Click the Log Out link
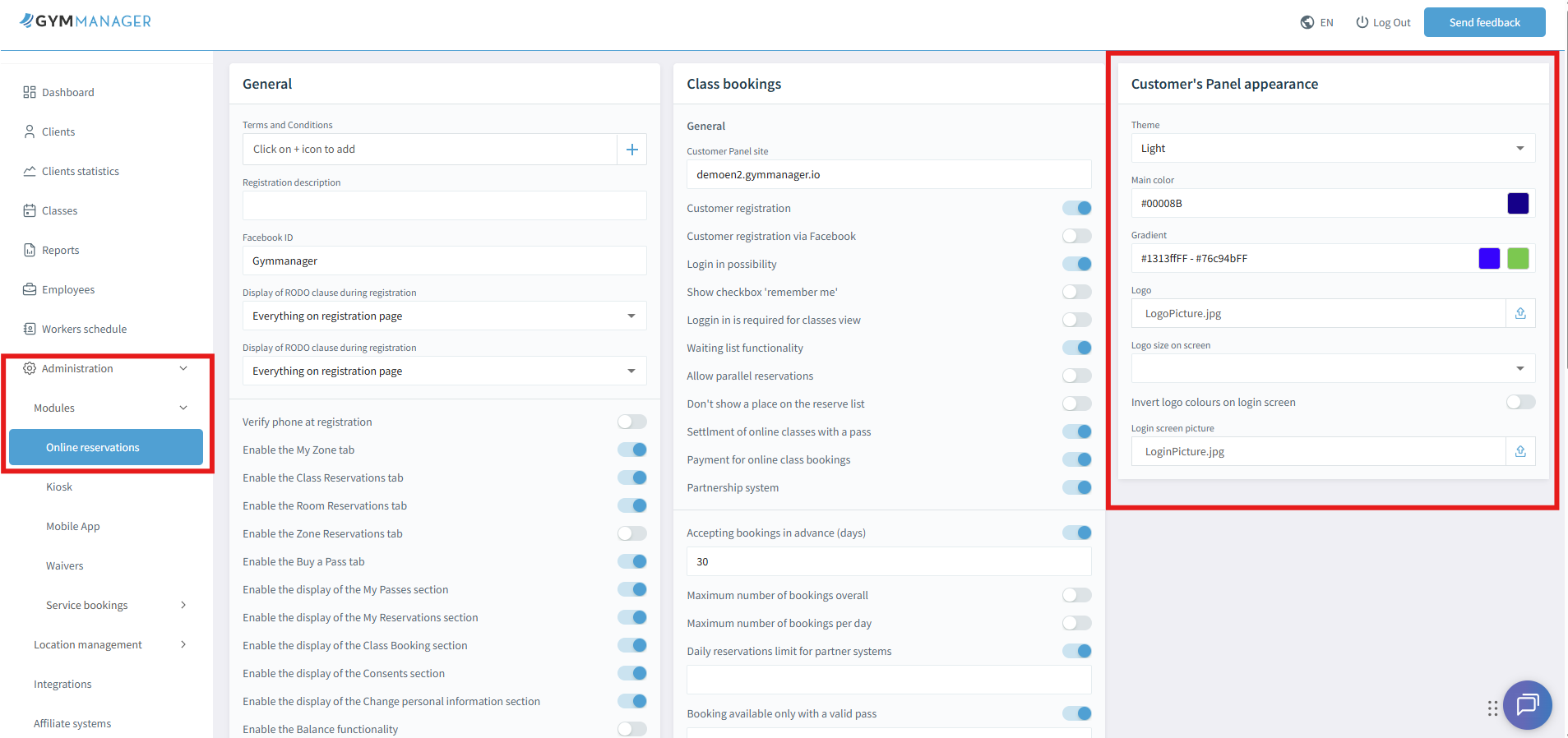The image size is (1568, 738). (1383, 23)
